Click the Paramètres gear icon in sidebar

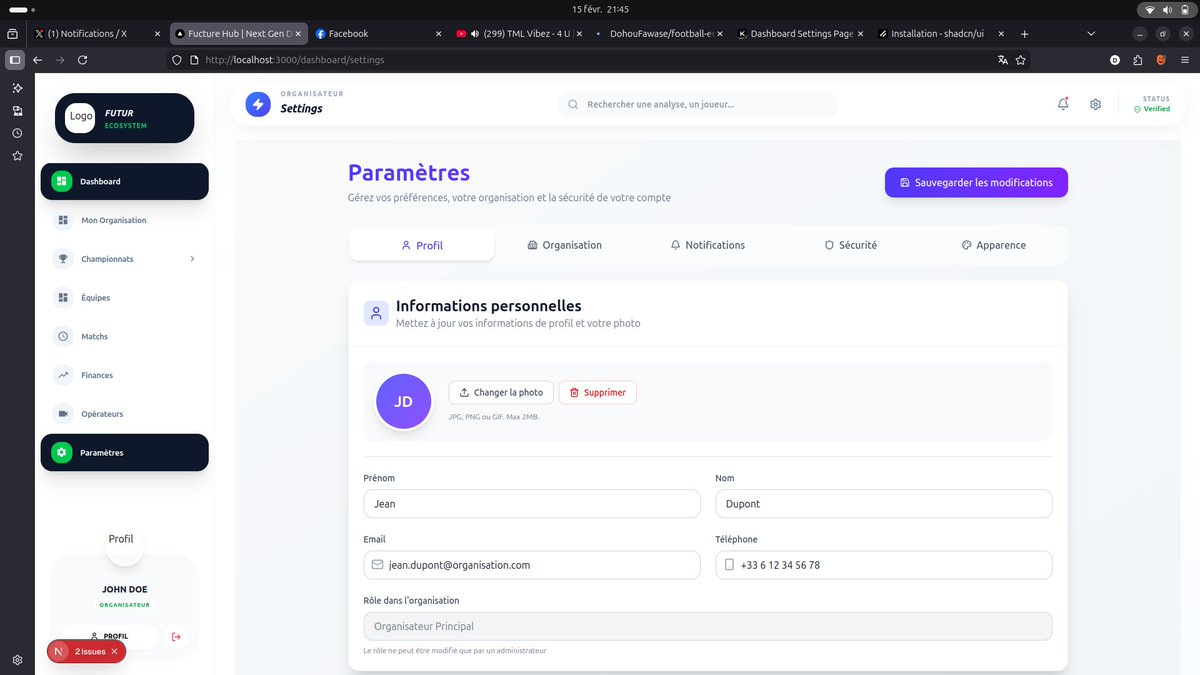62,453
